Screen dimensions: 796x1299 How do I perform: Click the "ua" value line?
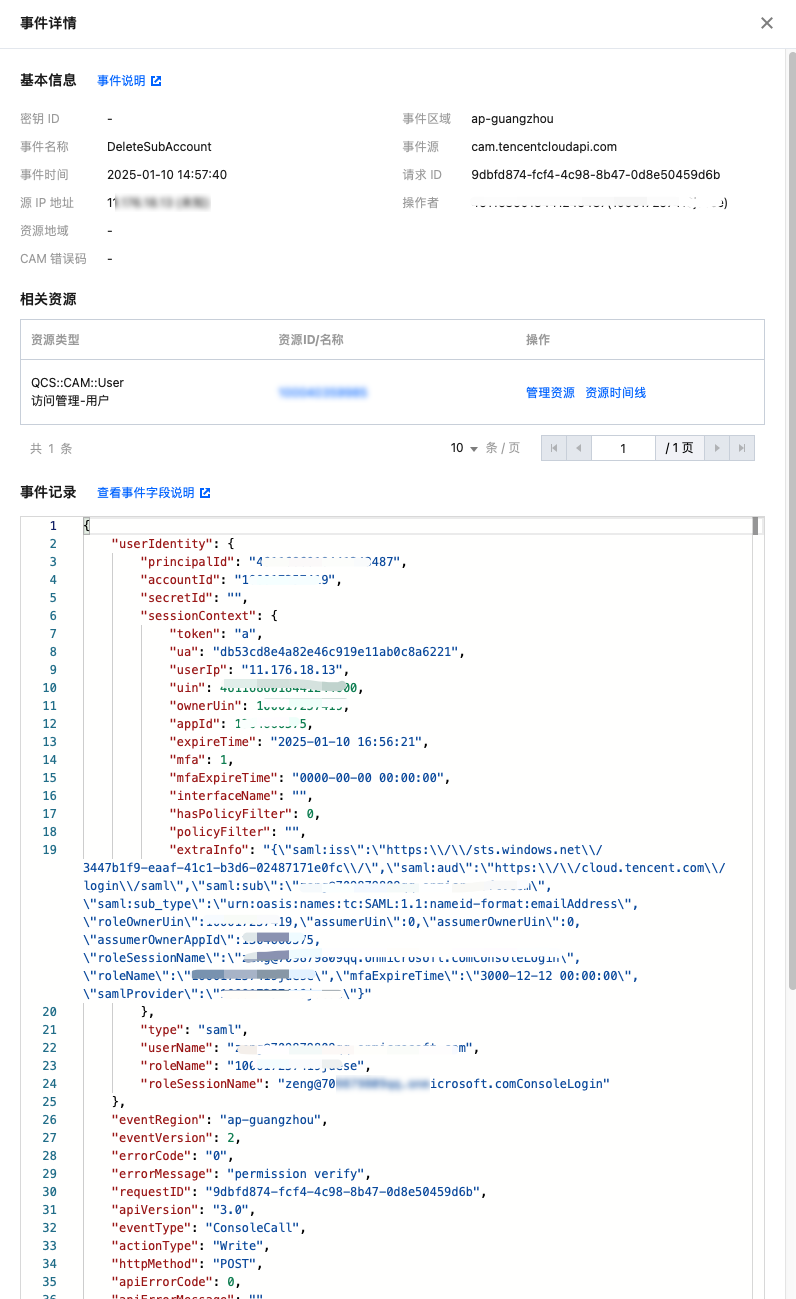point(317,652)
